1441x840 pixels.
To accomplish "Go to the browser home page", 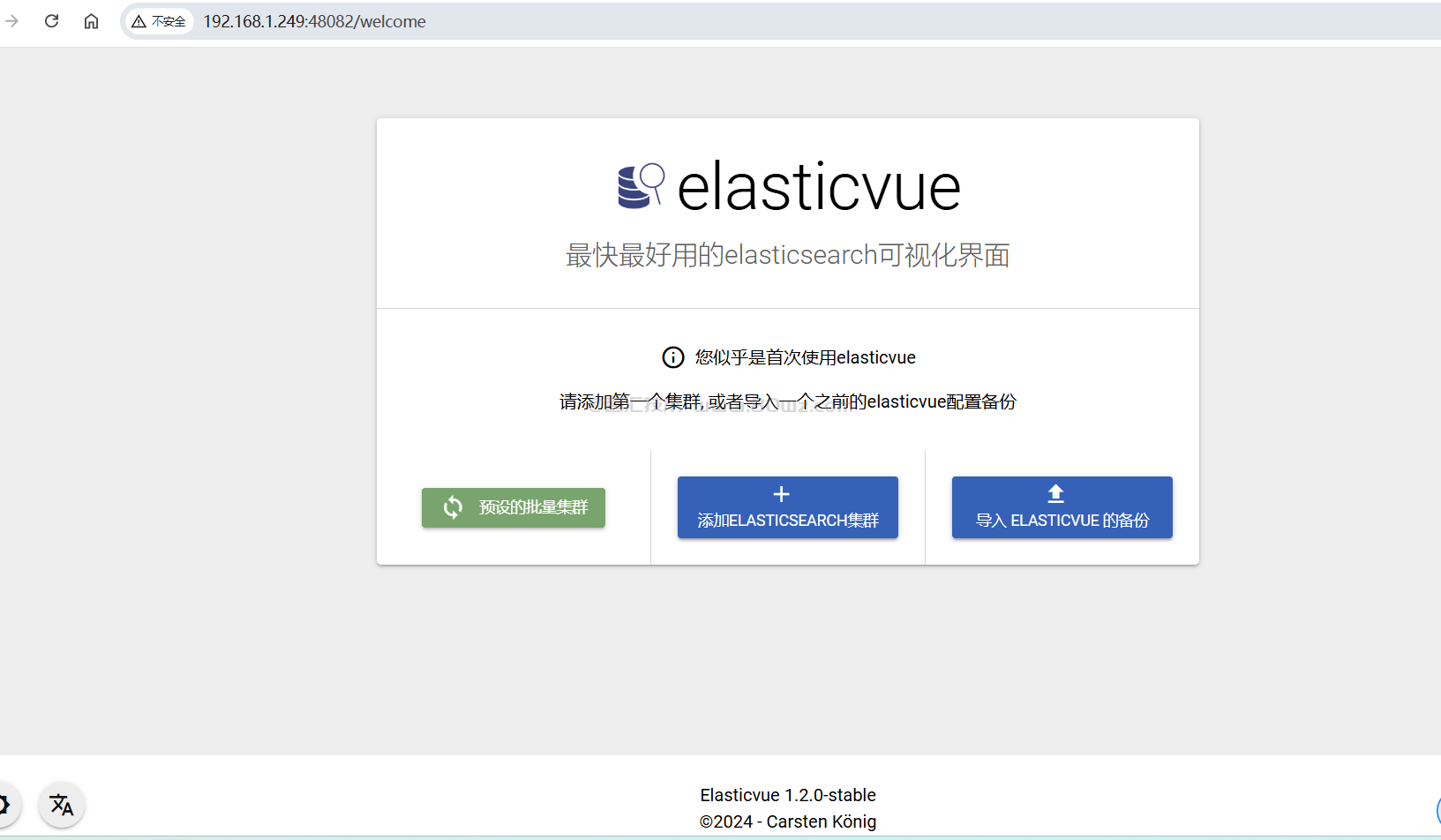I will 91,21.
